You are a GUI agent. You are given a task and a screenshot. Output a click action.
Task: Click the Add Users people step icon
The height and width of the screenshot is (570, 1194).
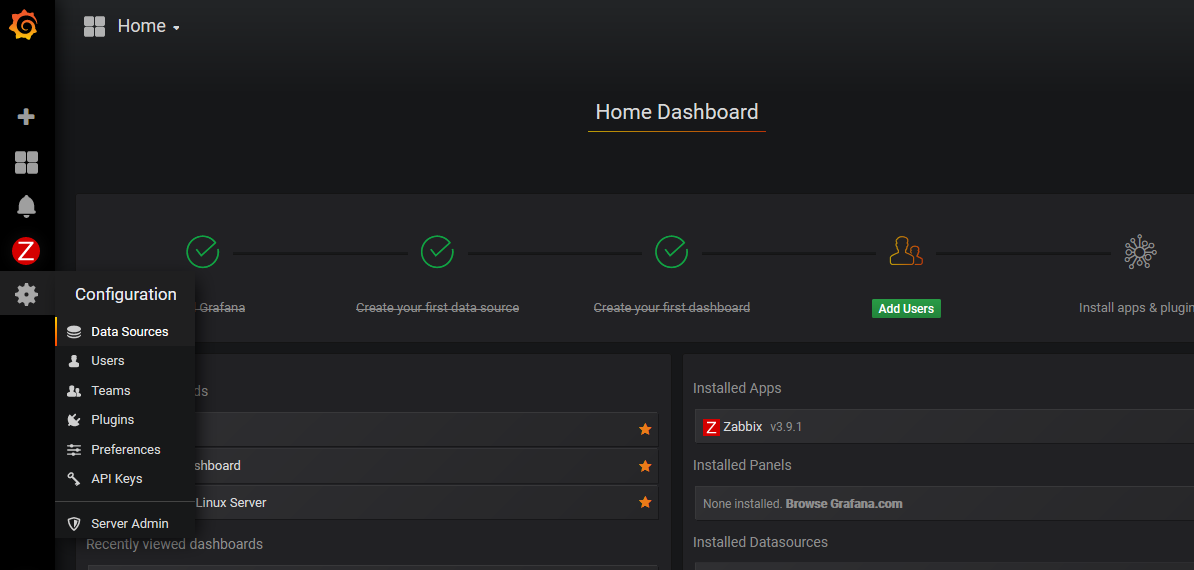(x=906, y=251)
